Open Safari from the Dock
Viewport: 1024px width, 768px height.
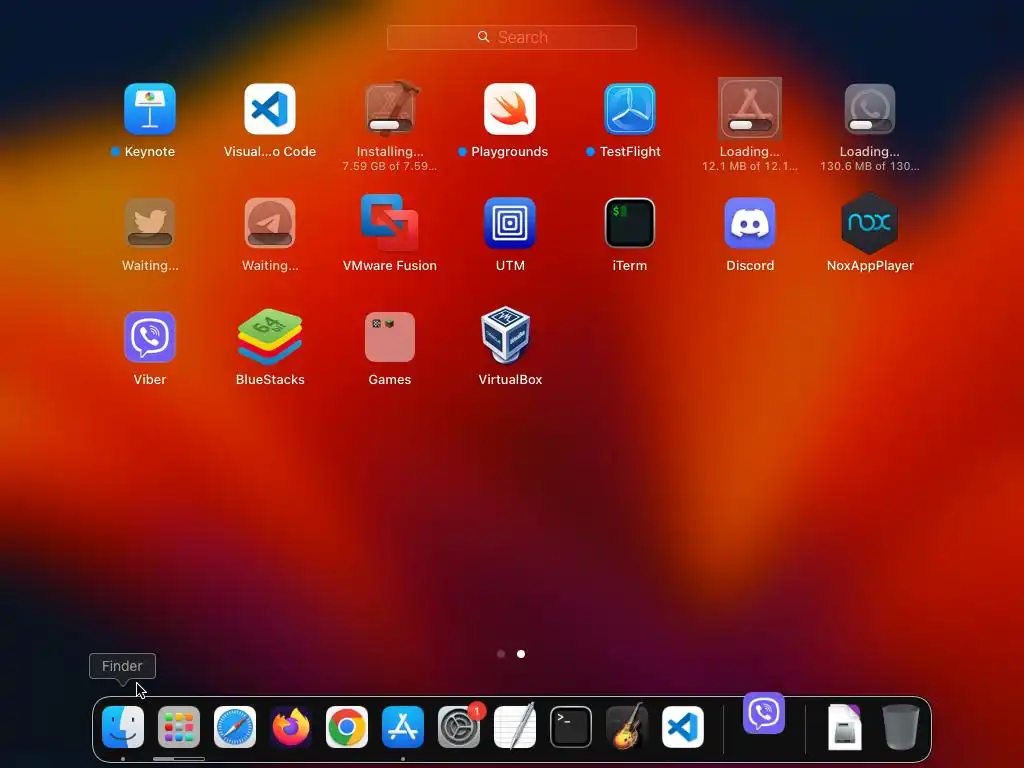point(235,727)
